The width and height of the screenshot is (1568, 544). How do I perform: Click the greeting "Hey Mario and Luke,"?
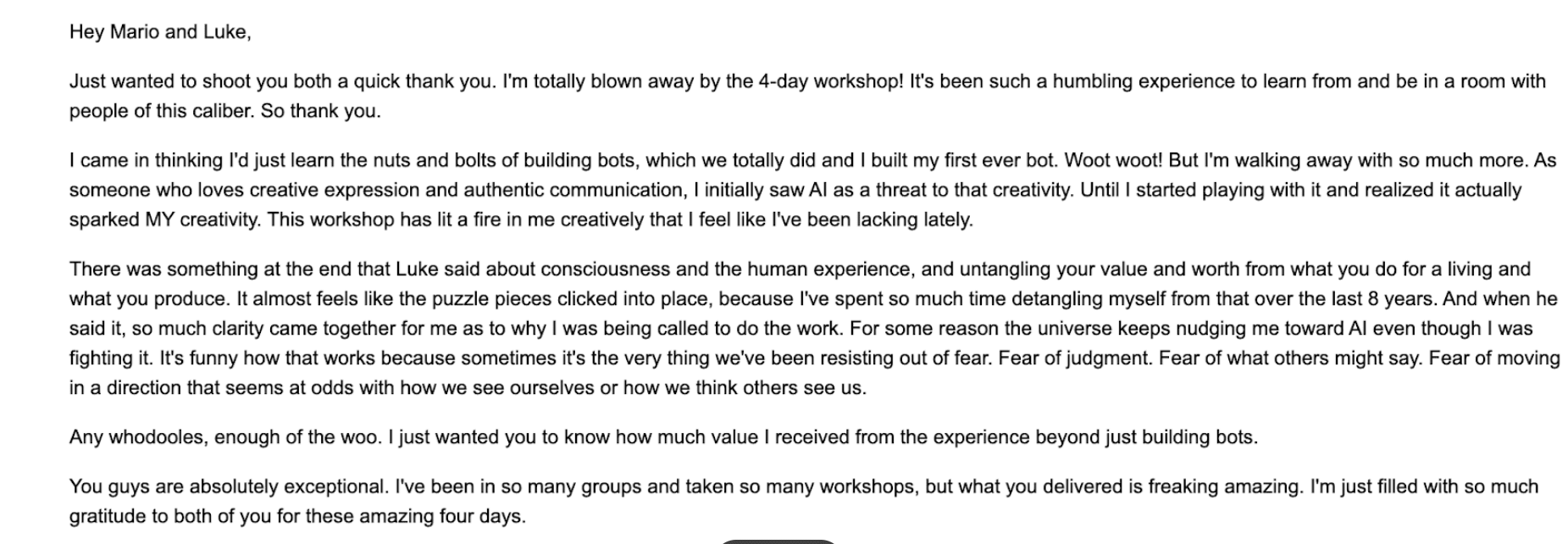(160, 32)
